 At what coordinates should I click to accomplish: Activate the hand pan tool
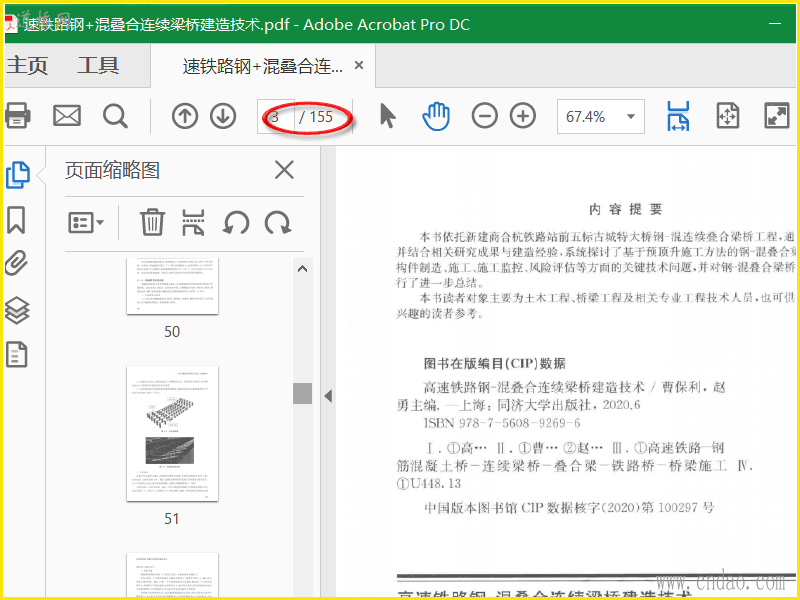tap(436, 116)
